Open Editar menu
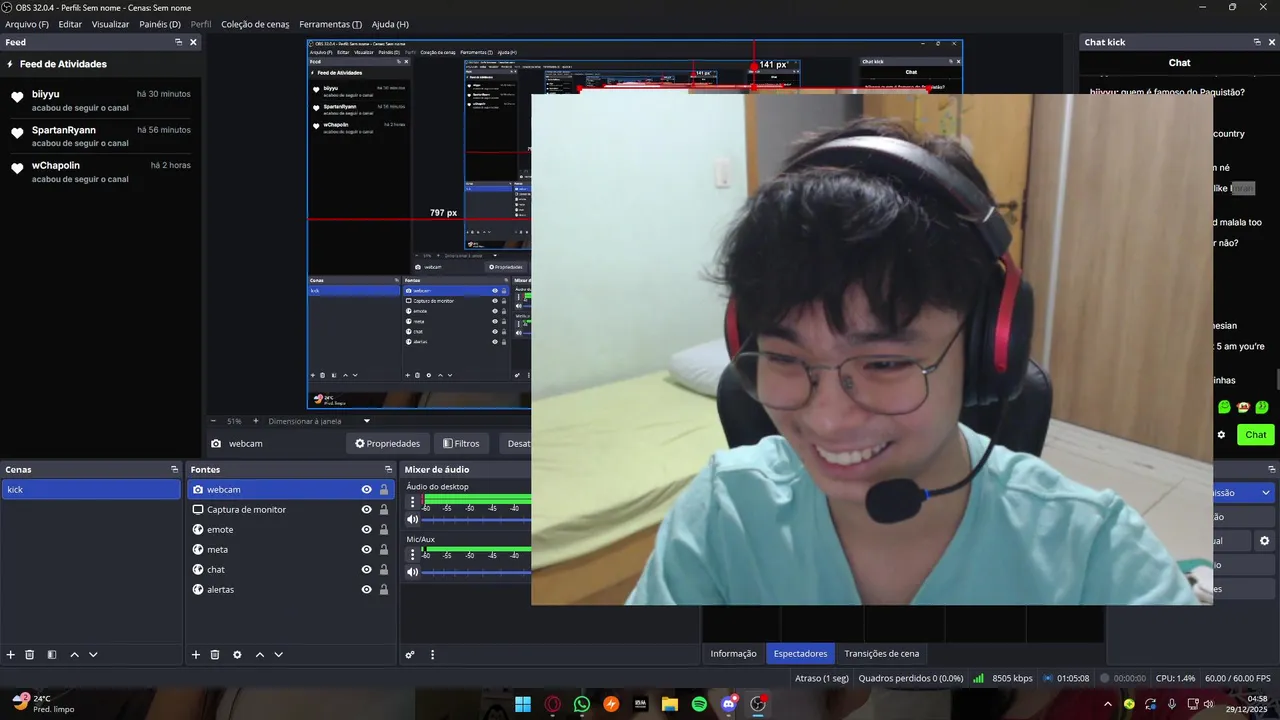Screen dimensions: 1280x720 click(x=70, y=24)
